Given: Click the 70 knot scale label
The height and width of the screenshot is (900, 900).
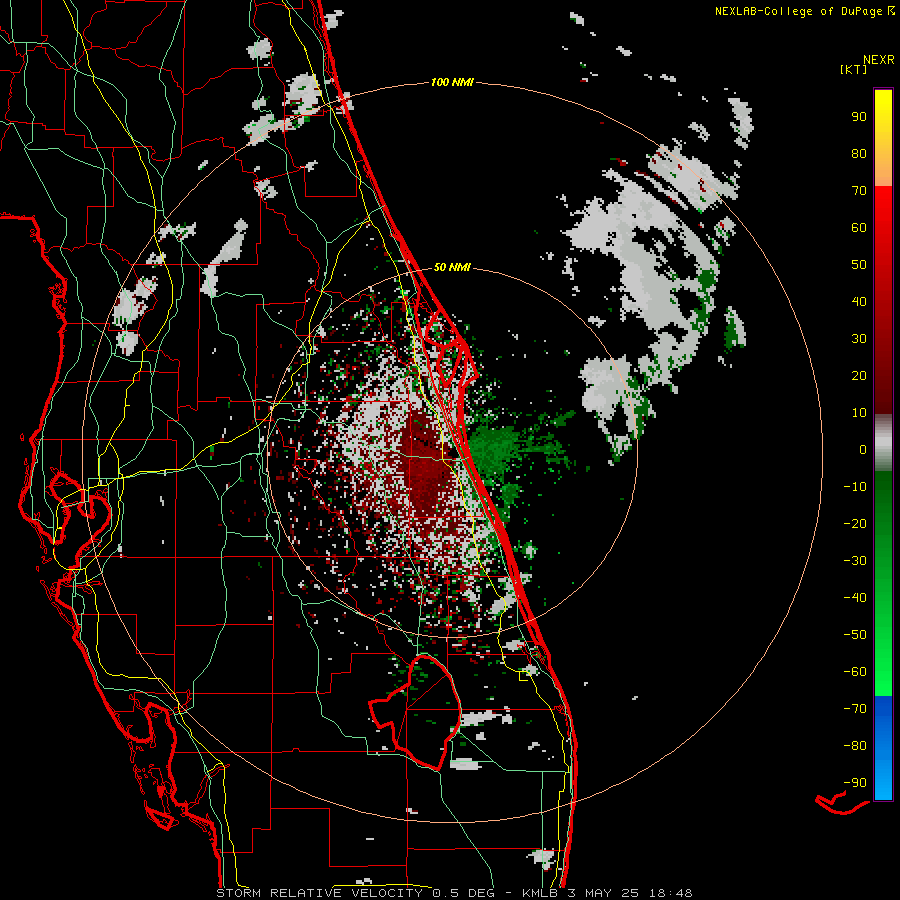Looking at the screenshot, I should coord(859,191).
